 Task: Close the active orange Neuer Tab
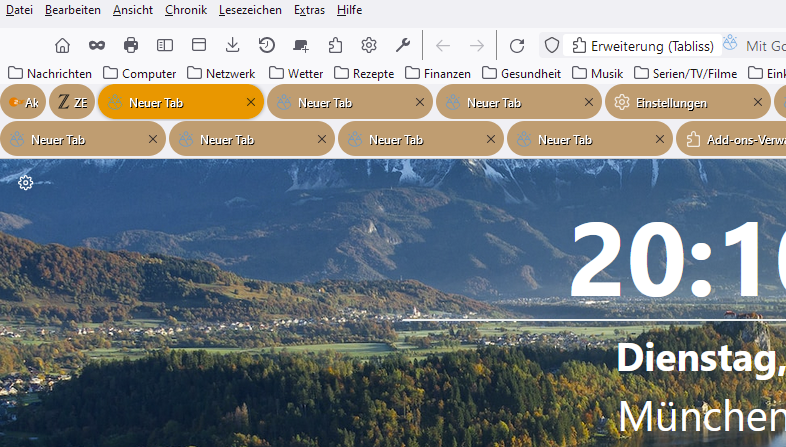251,102
